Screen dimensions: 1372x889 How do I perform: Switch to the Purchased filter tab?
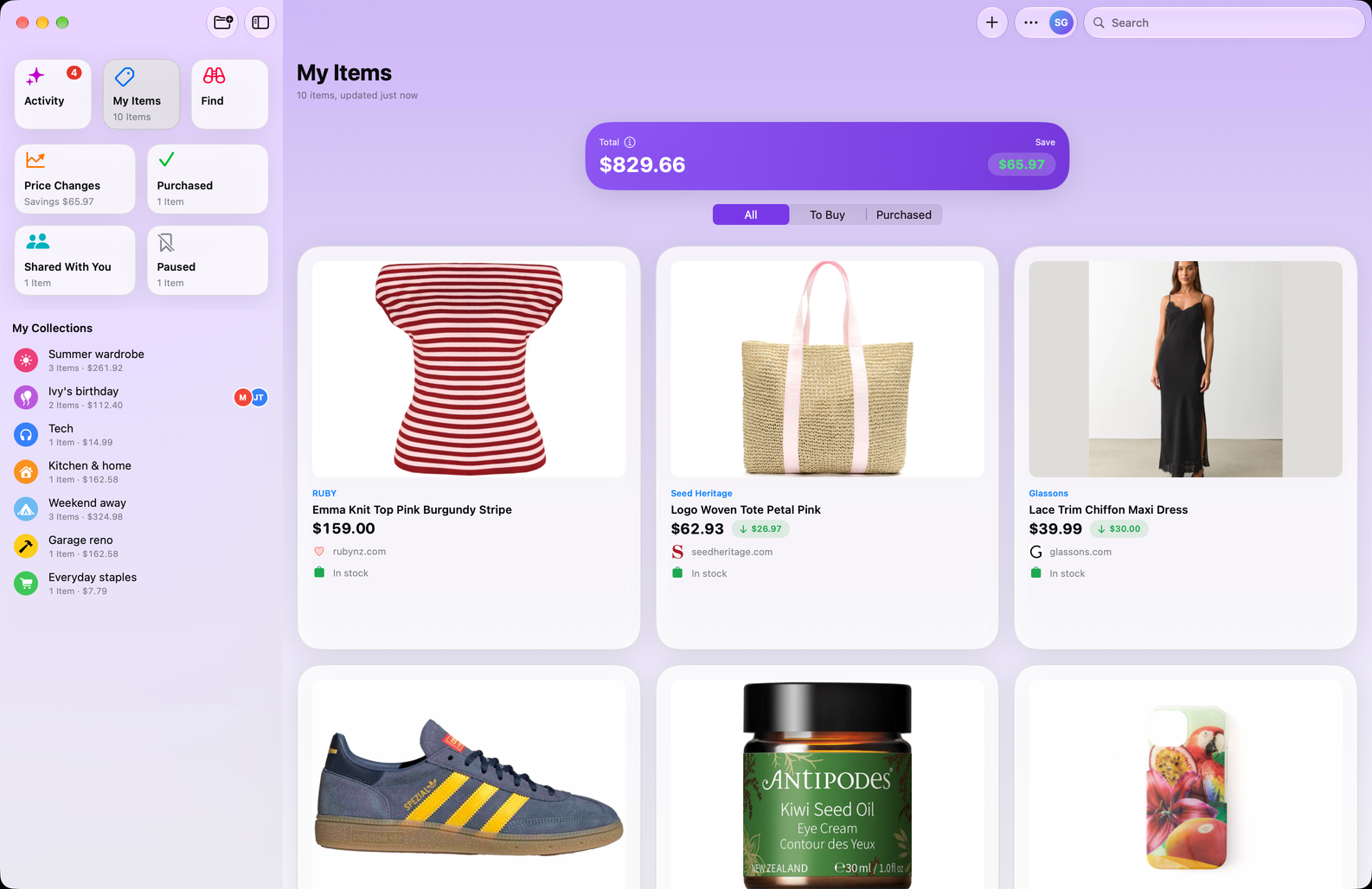pos(903,214)
